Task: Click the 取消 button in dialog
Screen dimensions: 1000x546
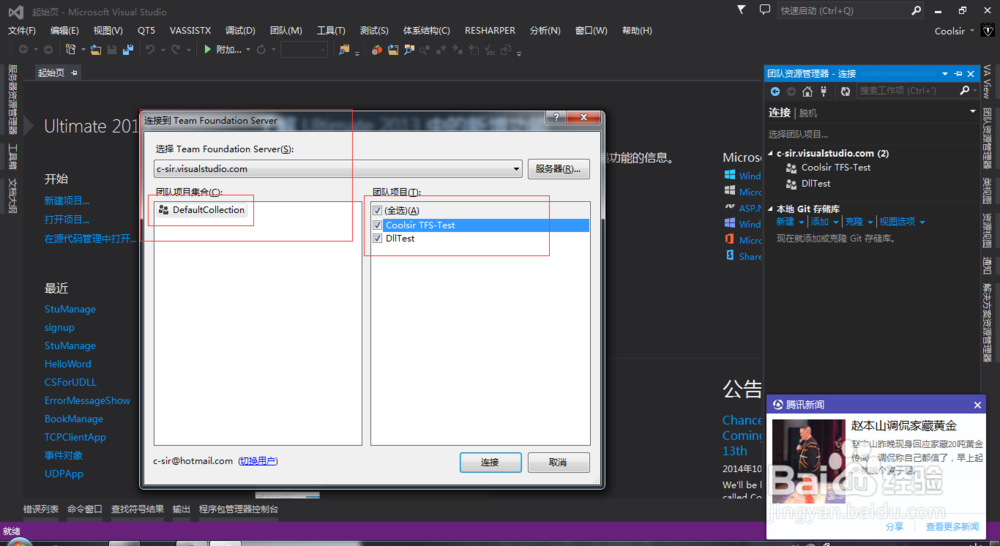Action: 558,462
